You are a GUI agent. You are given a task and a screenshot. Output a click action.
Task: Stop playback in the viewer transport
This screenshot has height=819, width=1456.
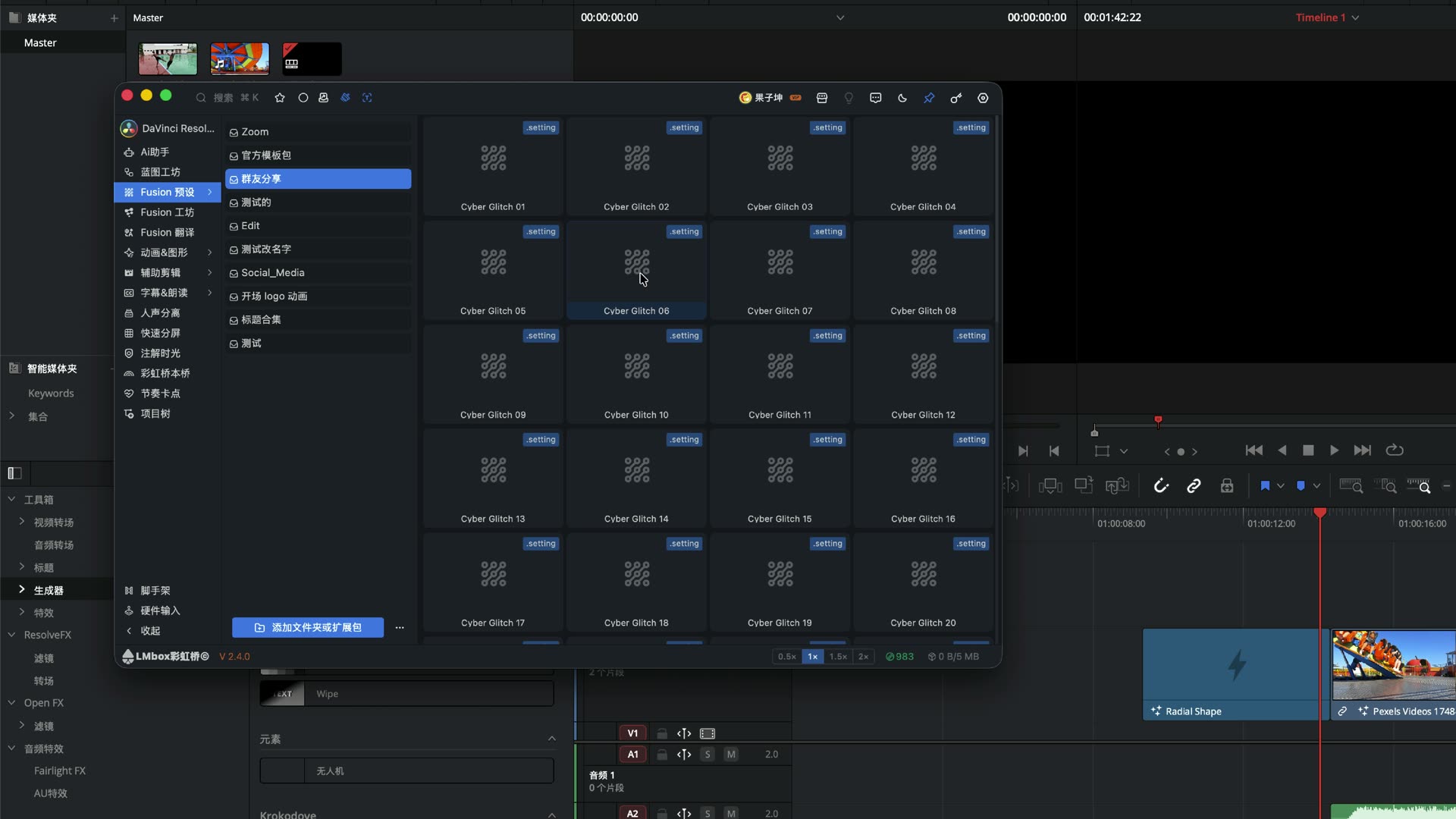pos(1308,450)
